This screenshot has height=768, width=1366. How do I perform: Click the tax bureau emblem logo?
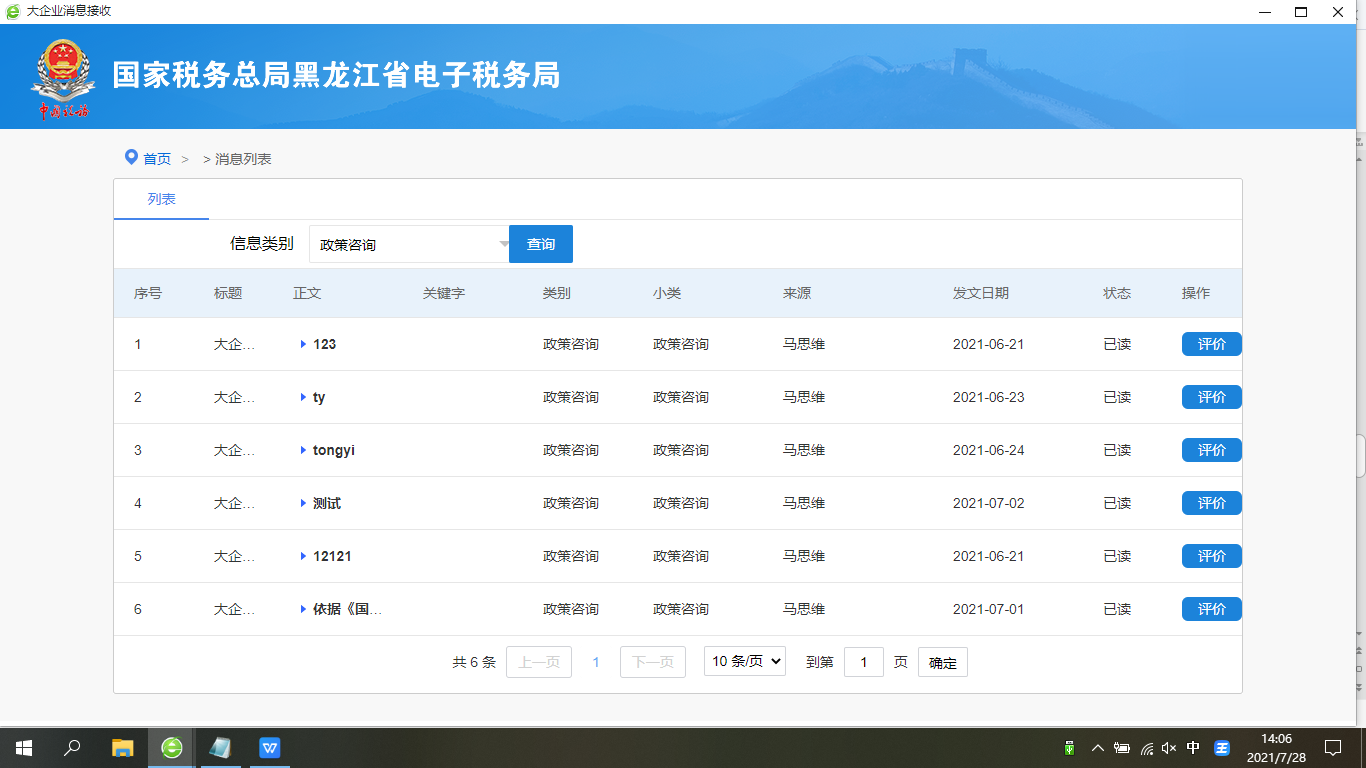tap(64, 77)
